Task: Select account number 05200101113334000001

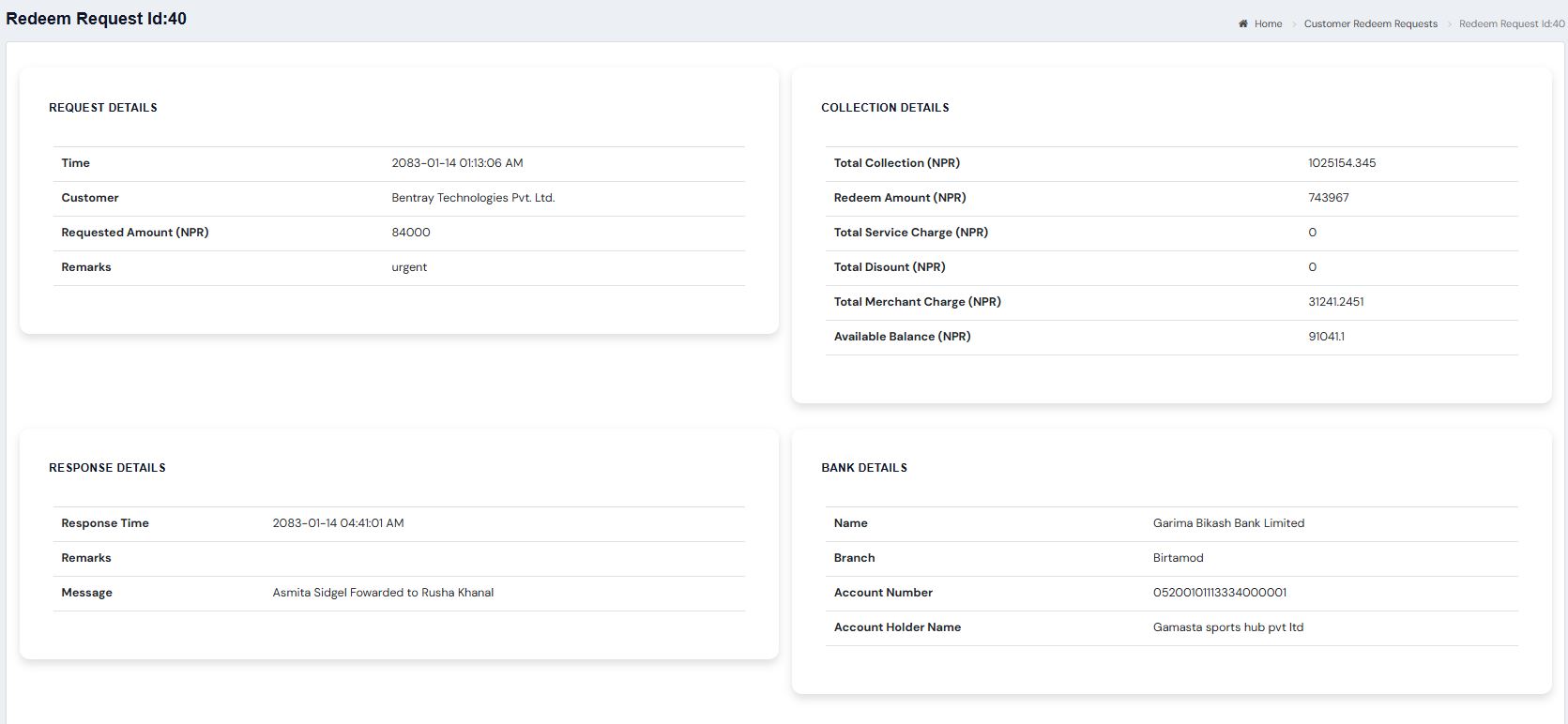Action: pyautogui.click(x=1220, y=593)
